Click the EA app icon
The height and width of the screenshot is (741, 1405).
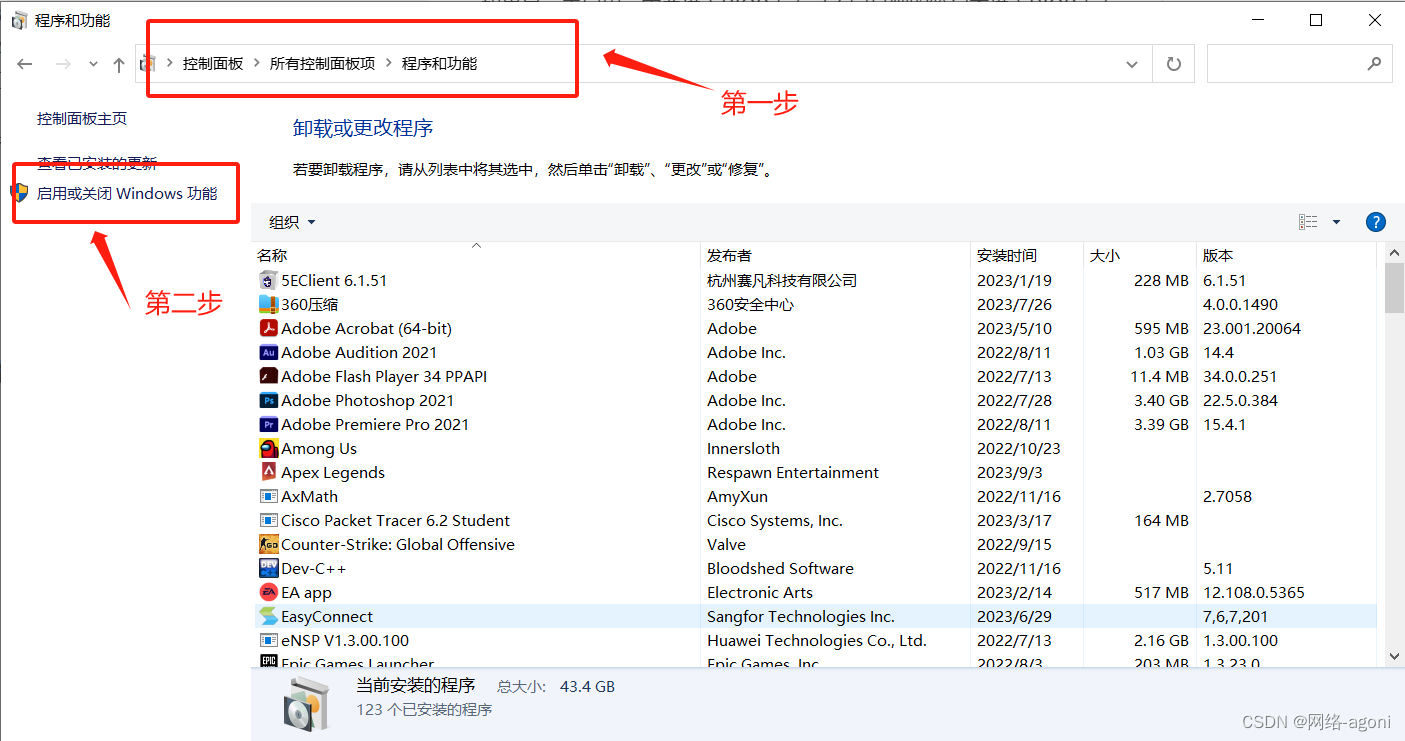click(x=268, y=592)
